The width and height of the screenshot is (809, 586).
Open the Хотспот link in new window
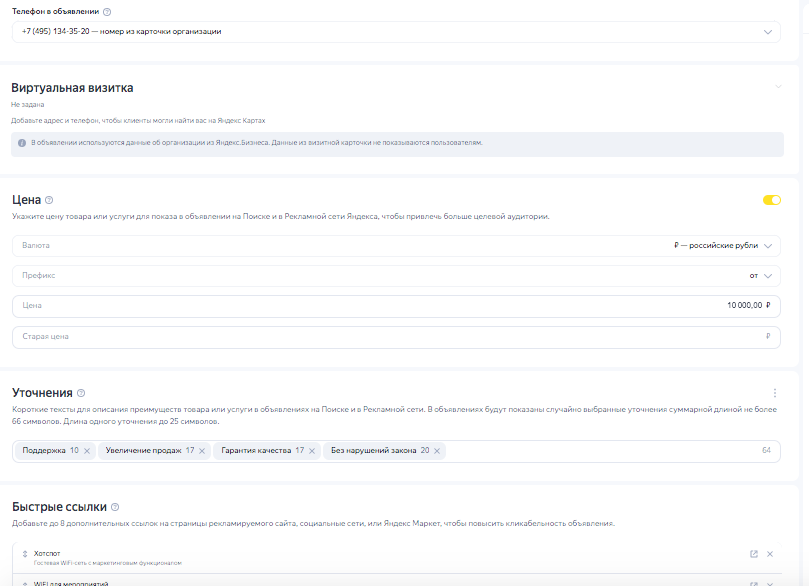click(754, 554)
